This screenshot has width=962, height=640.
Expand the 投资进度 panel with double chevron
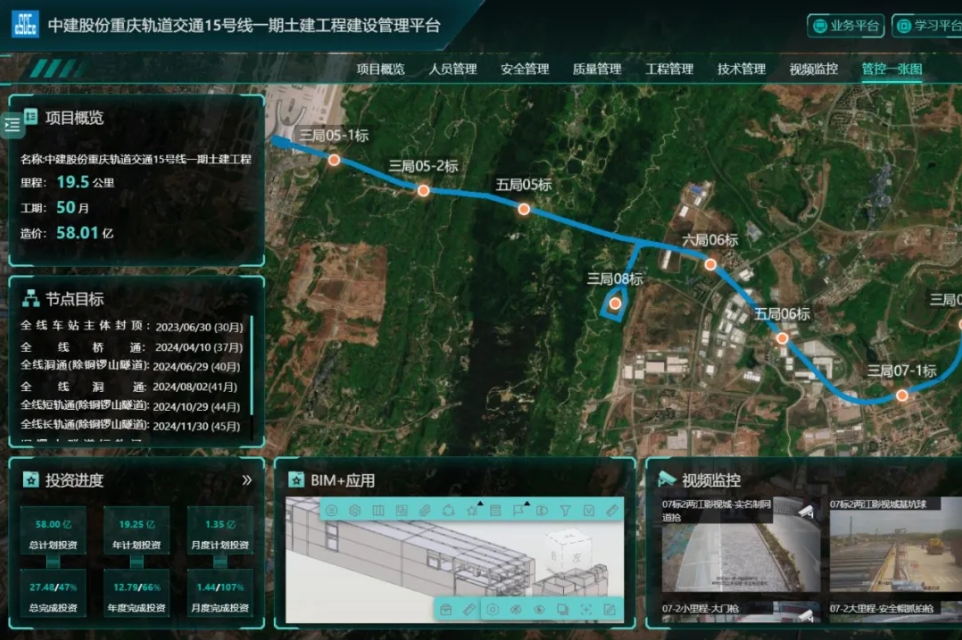247,480
